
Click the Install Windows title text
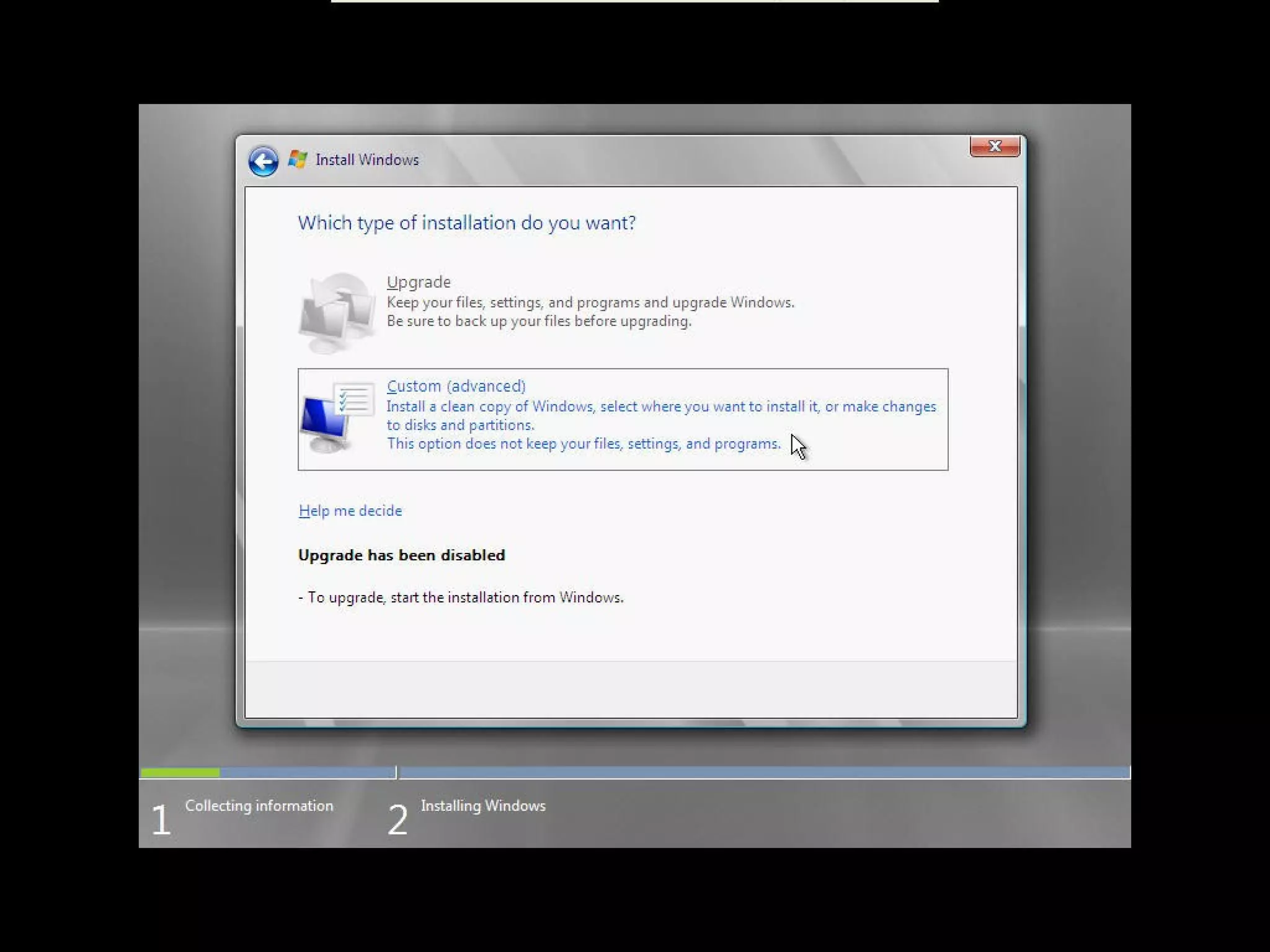(x=367, y=160)
